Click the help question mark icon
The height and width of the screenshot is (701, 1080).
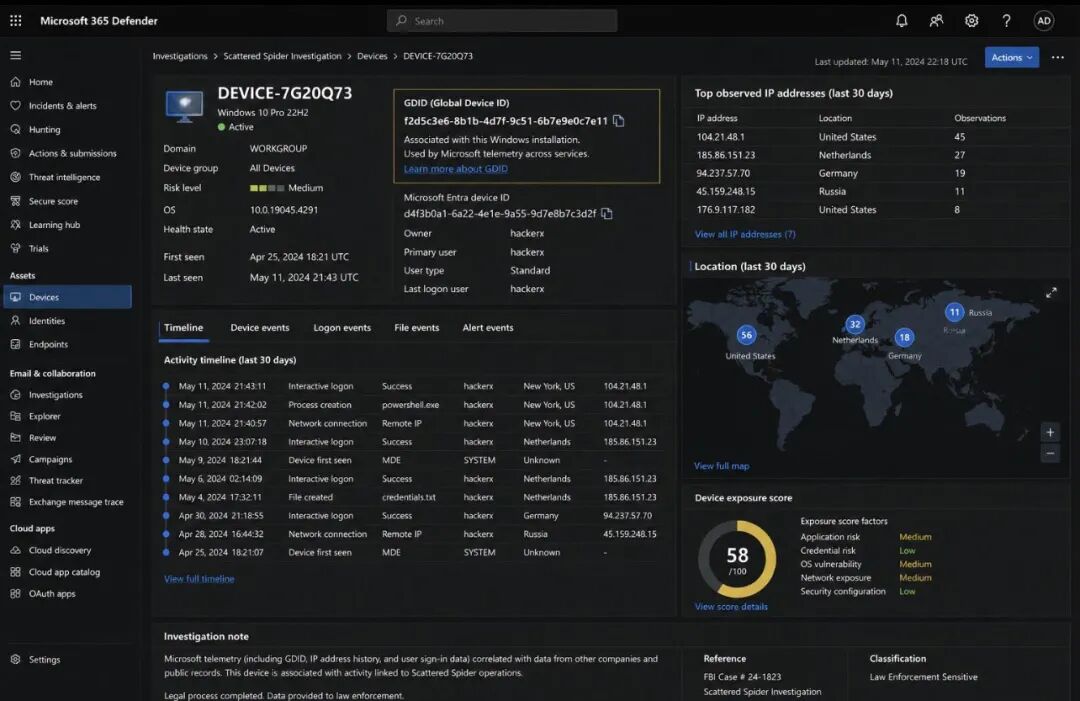click(x=1006, y=21)
